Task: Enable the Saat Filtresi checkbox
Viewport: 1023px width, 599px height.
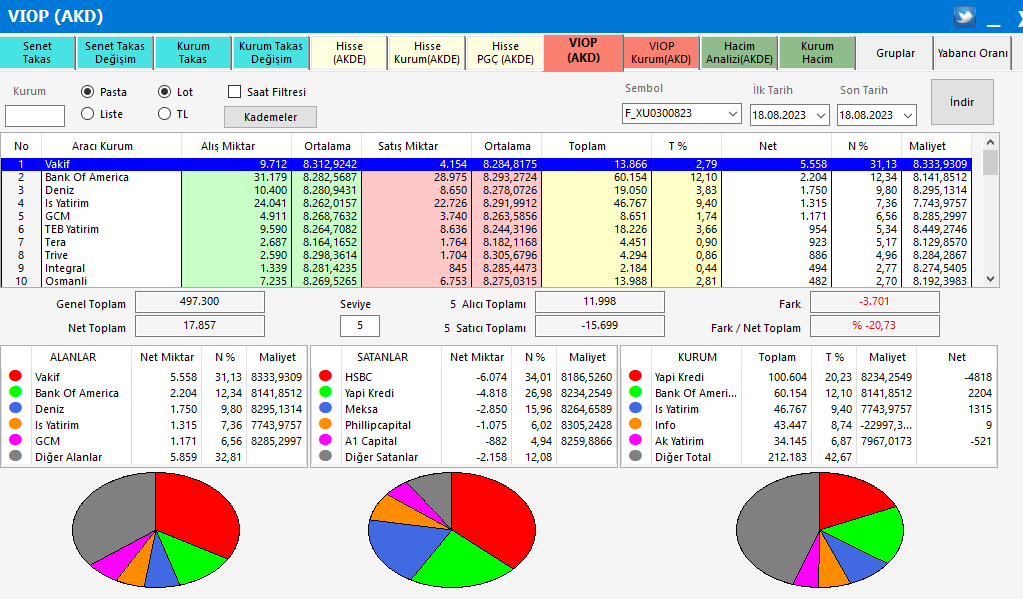Action: [234, 92]
